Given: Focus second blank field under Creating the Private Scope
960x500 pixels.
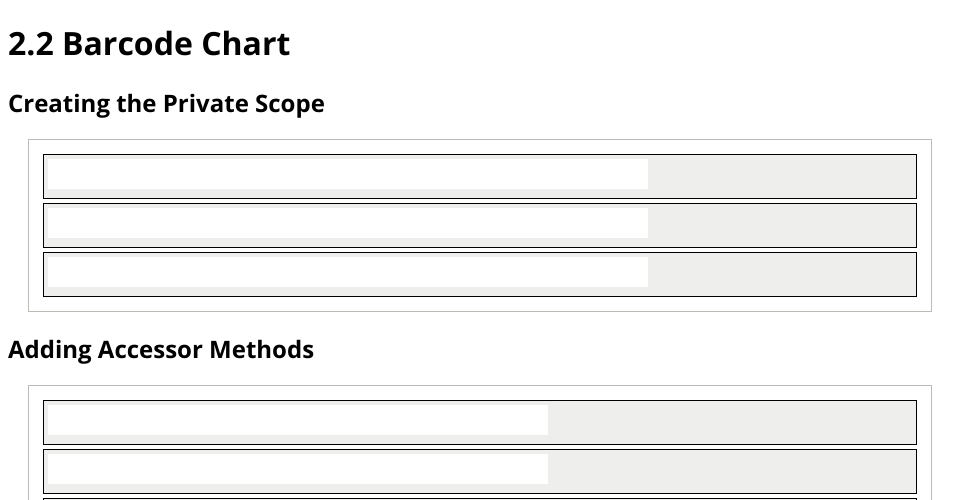Looking at the screenshot, I should tap(348, 223).
